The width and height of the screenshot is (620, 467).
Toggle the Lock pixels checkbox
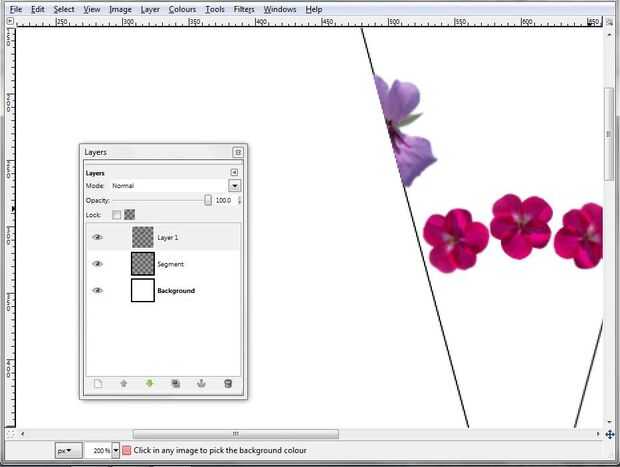point(116,215)
